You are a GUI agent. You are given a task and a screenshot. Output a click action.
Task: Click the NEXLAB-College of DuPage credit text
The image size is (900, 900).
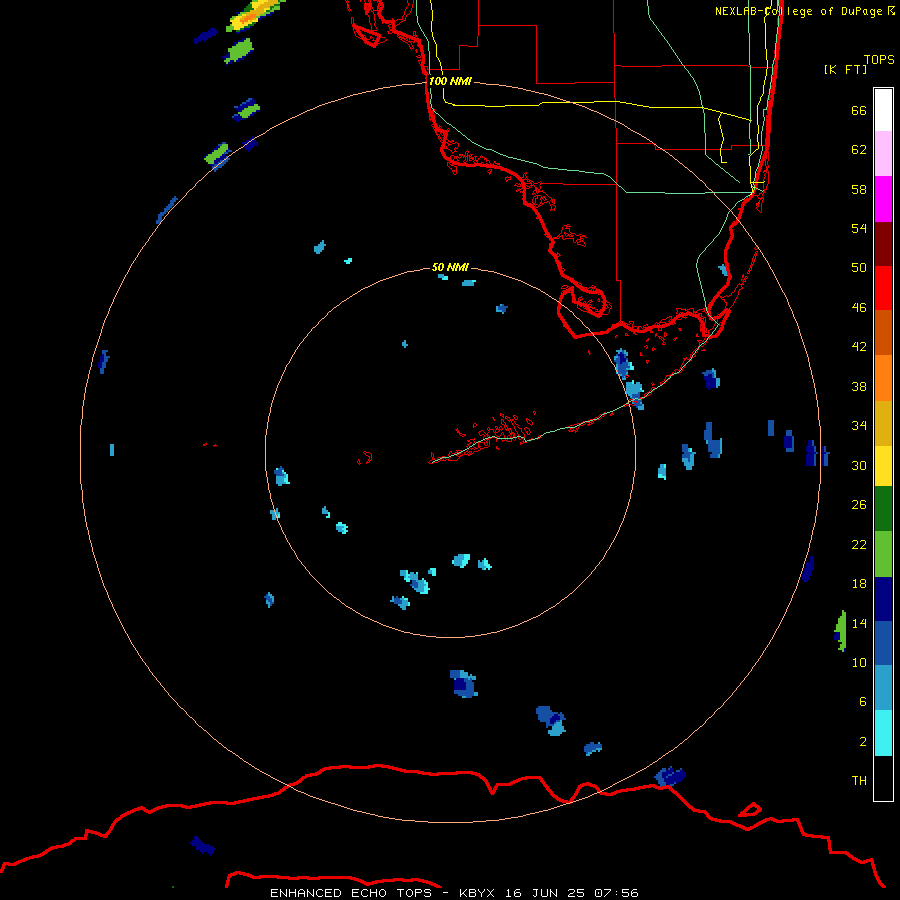coord(804,11)
